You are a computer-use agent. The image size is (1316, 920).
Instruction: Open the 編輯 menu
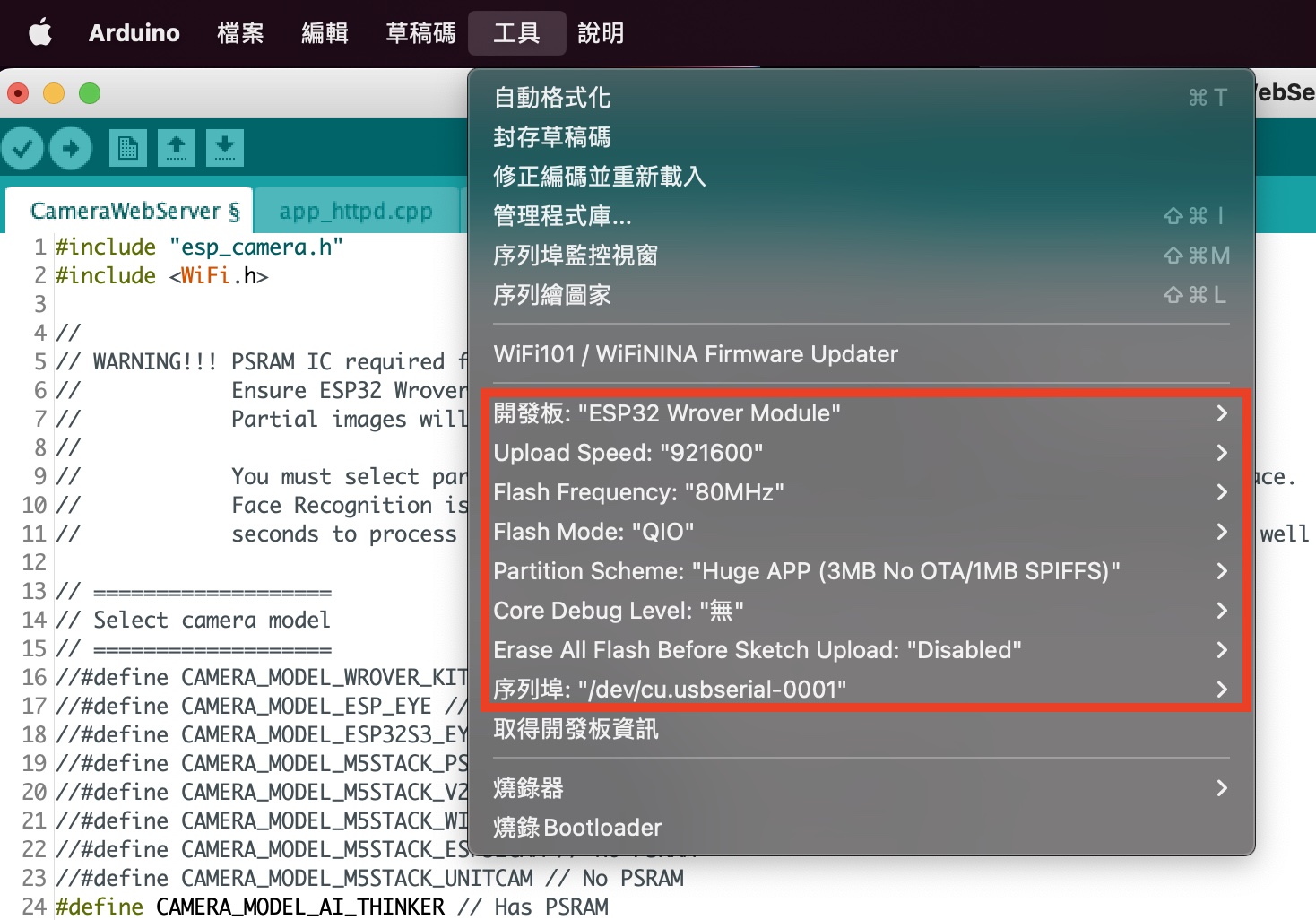point(325,33)
